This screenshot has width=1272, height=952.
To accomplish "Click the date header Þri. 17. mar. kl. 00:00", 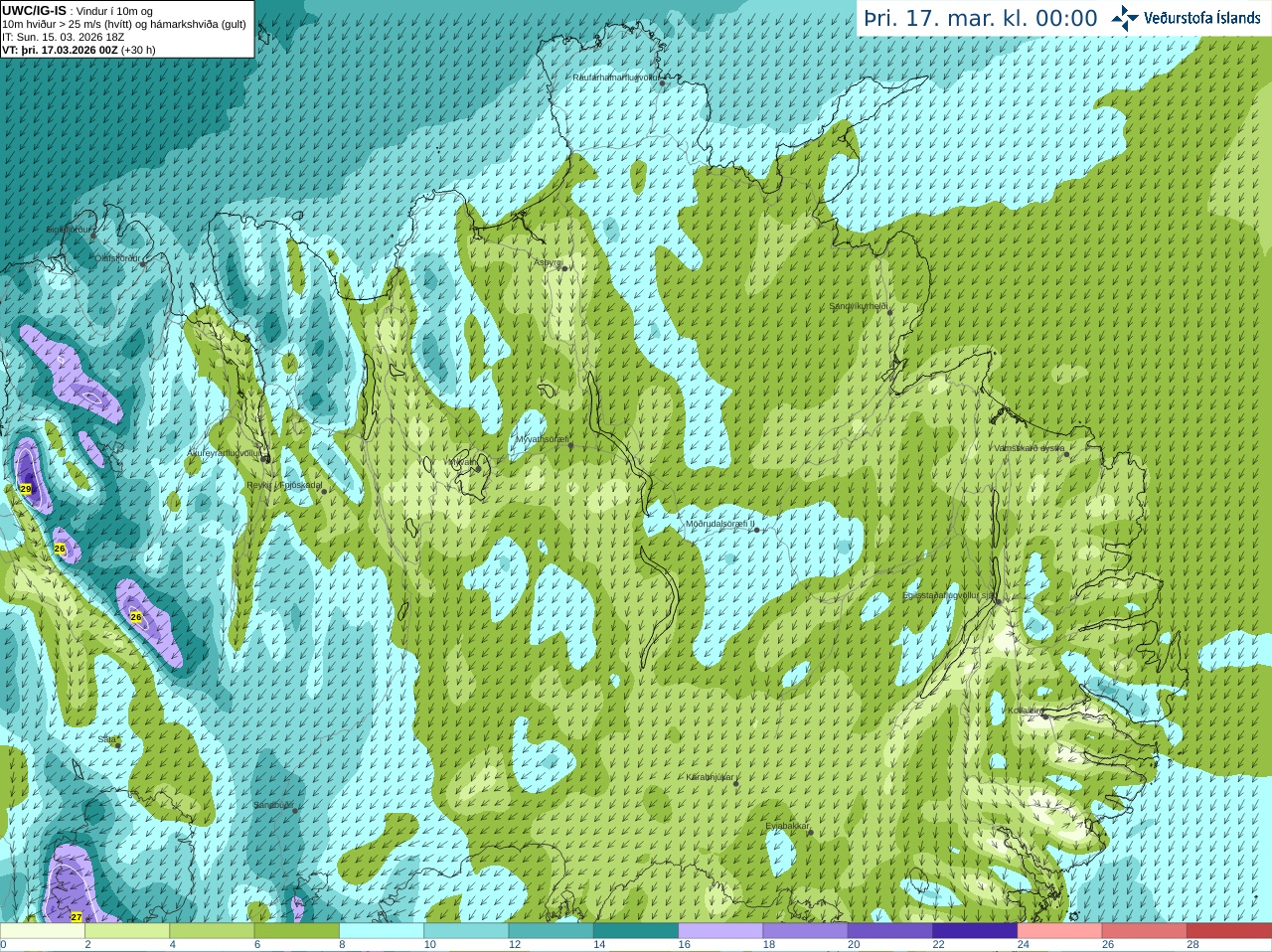I will click(x=980, y=19).
